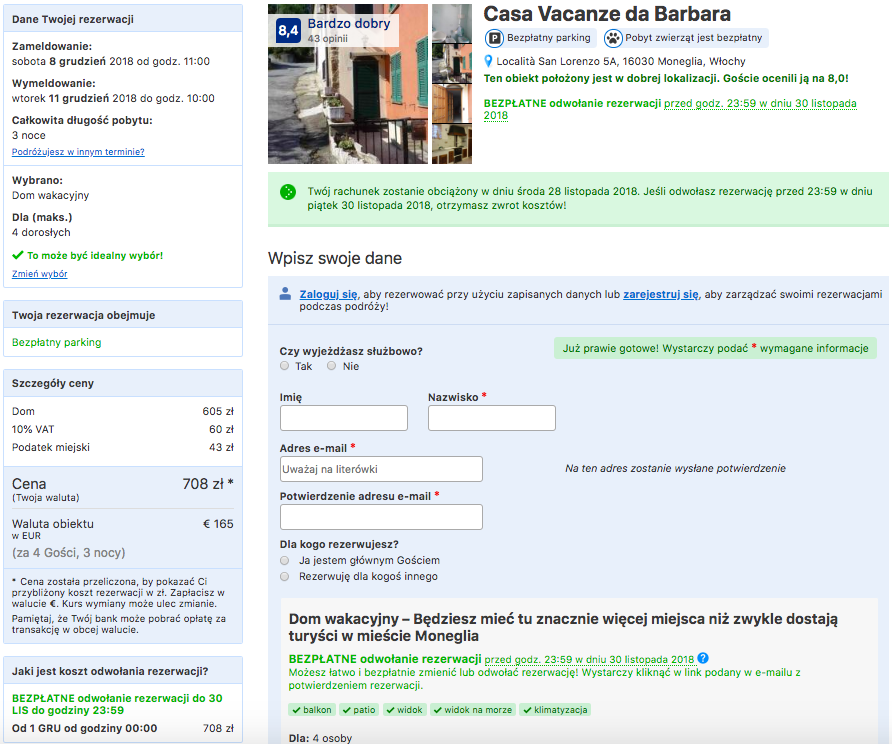The width and height of the screenshot is (892, 744).
Task: Click the patio amenity tag
Action: pos(358,710)
